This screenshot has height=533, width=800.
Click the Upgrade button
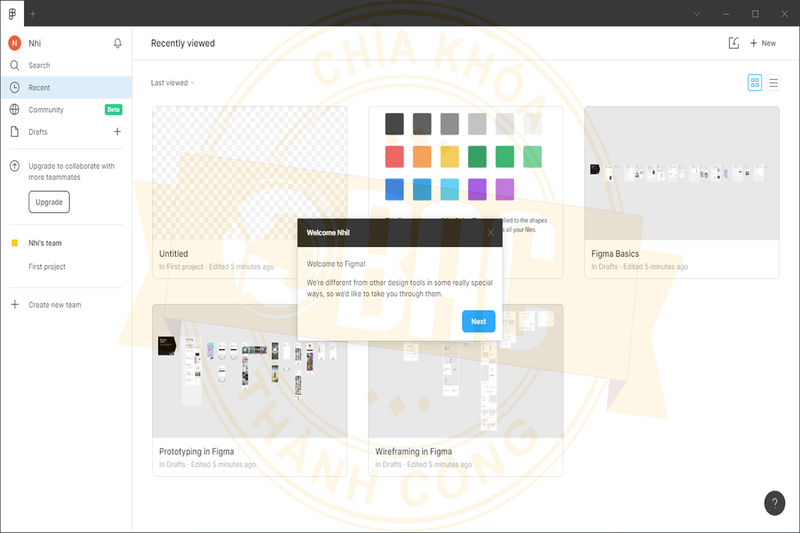click(x=49, y=202)
